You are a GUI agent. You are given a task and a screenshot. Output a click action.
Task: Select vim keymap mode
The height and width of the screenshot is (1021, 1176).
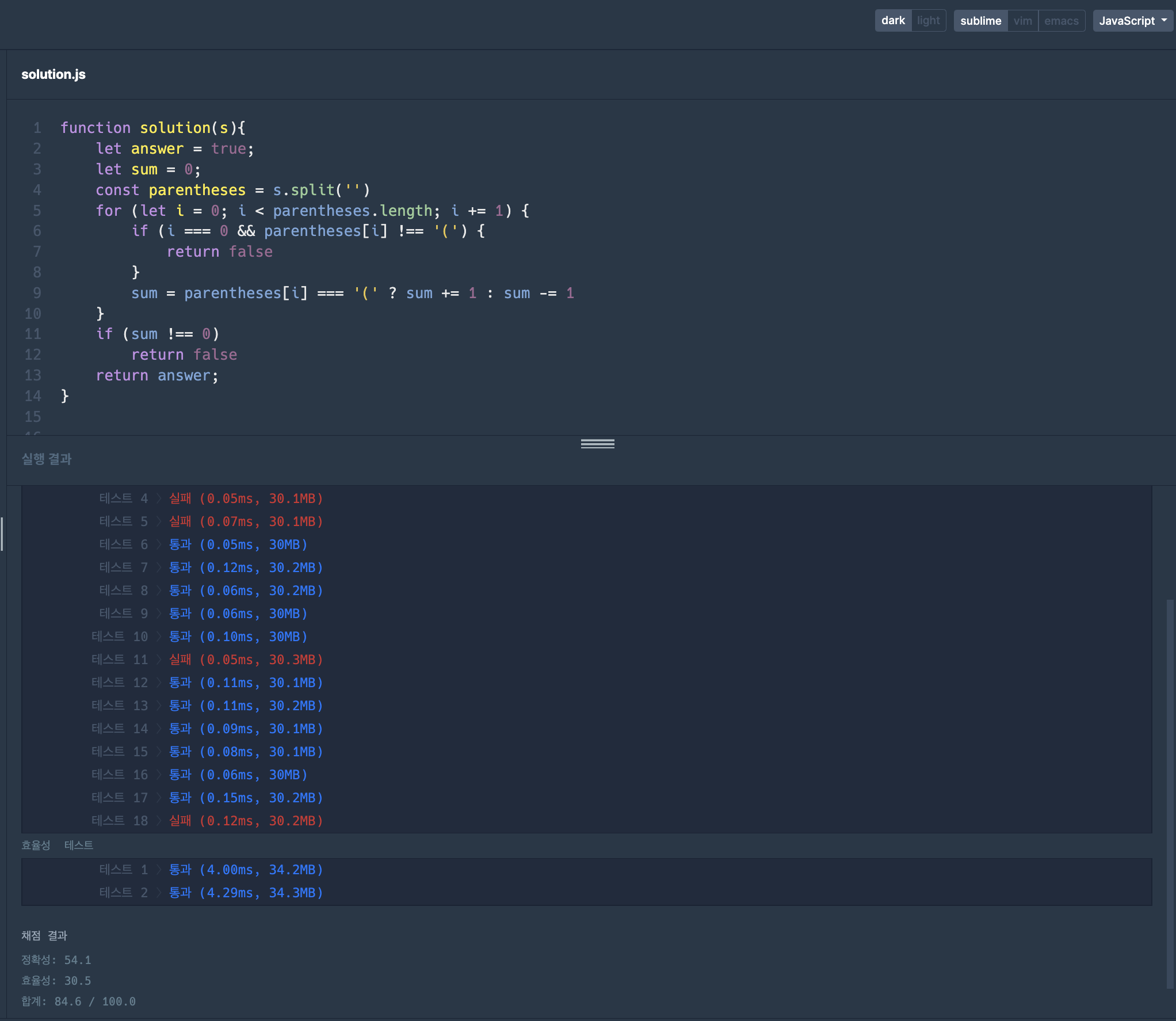pos(1022,21)
